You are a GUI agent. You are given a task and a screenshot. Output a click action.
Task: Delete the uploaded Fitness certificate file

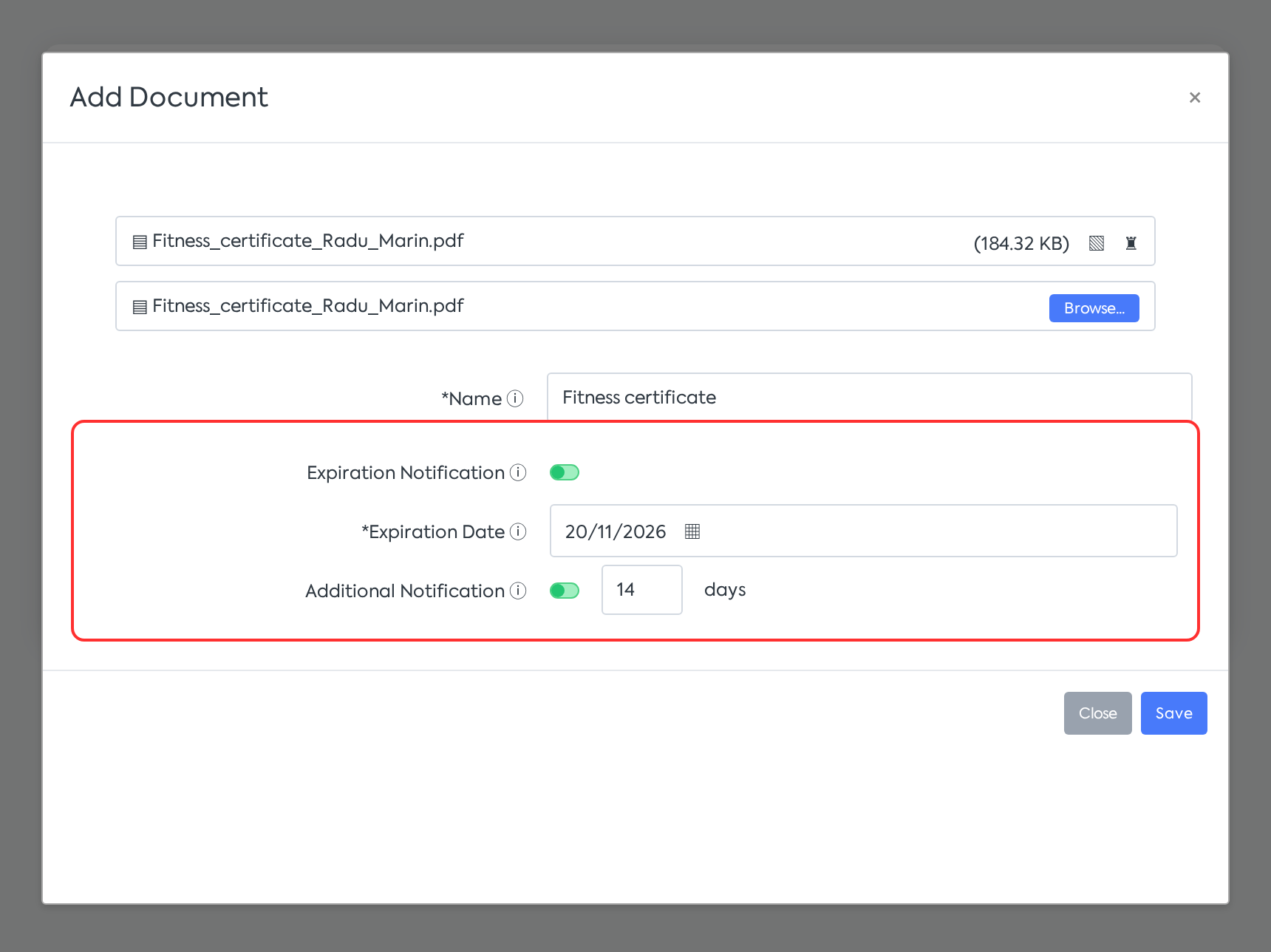pos(1131,243)
